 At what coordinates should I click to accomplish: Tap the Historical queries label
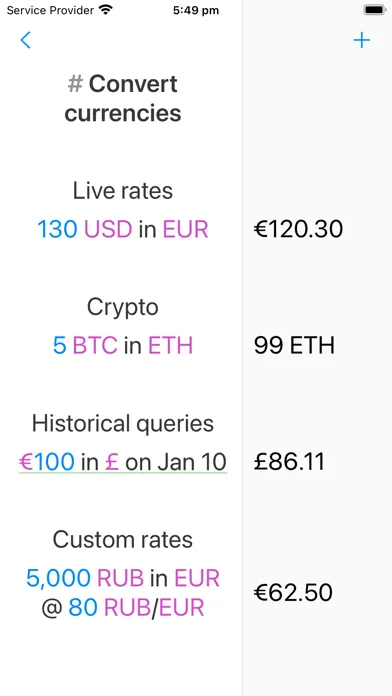point(123,423)
